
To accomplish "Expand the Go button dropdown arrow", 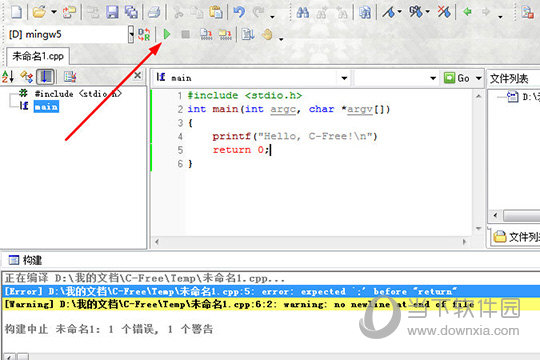I will 478,78.
